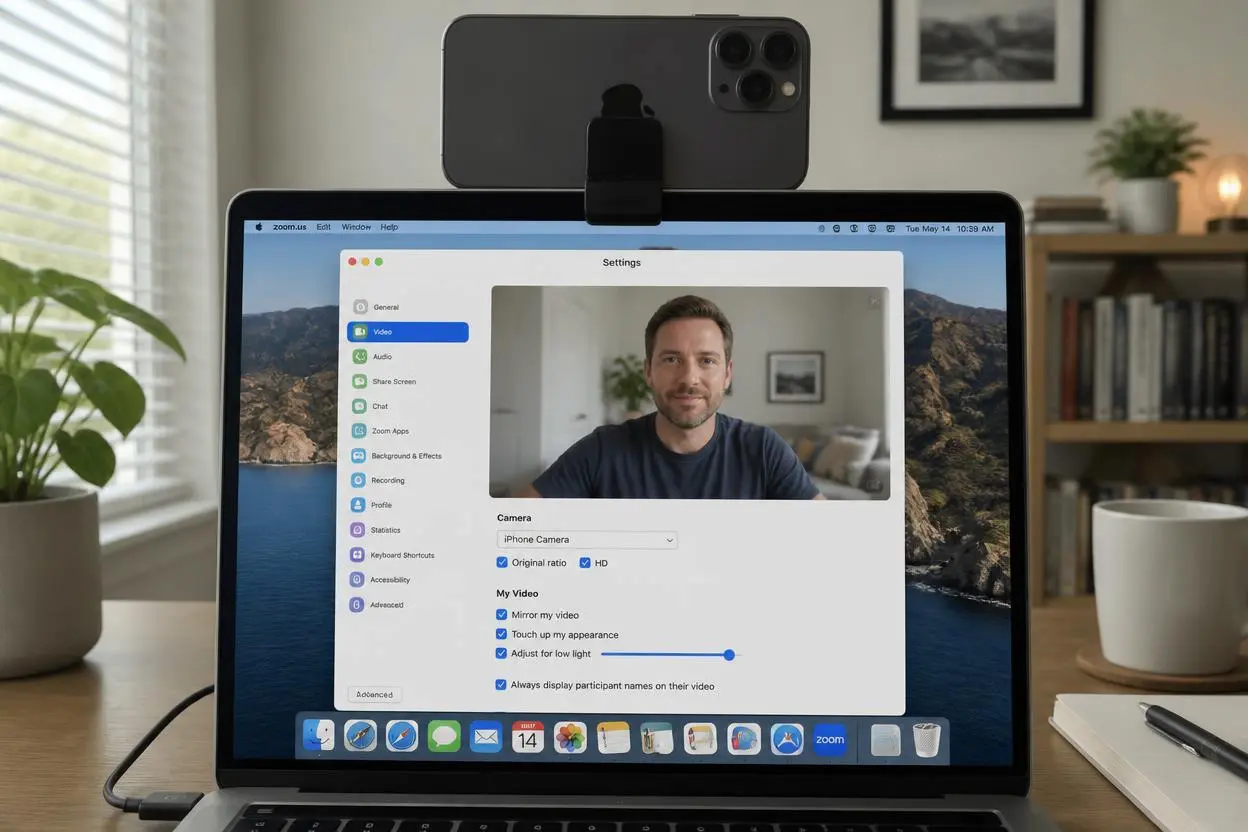Click the Zoom app icon in Dock
The height and width of the screenshot is (832, 1248).
click(x=830, y=740)
